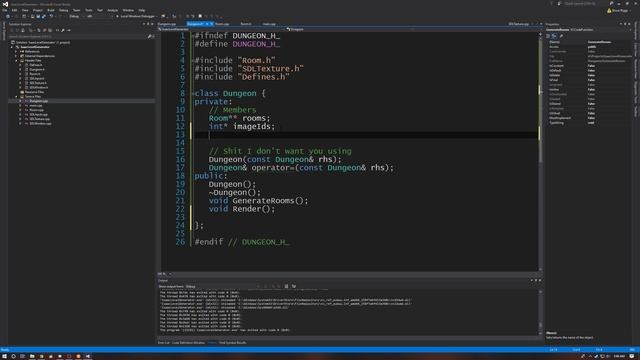The height and width of the screenshot is (360, 640).
Task: Open the SDLTexture.cpp preview tab
Action: [519, 24]
